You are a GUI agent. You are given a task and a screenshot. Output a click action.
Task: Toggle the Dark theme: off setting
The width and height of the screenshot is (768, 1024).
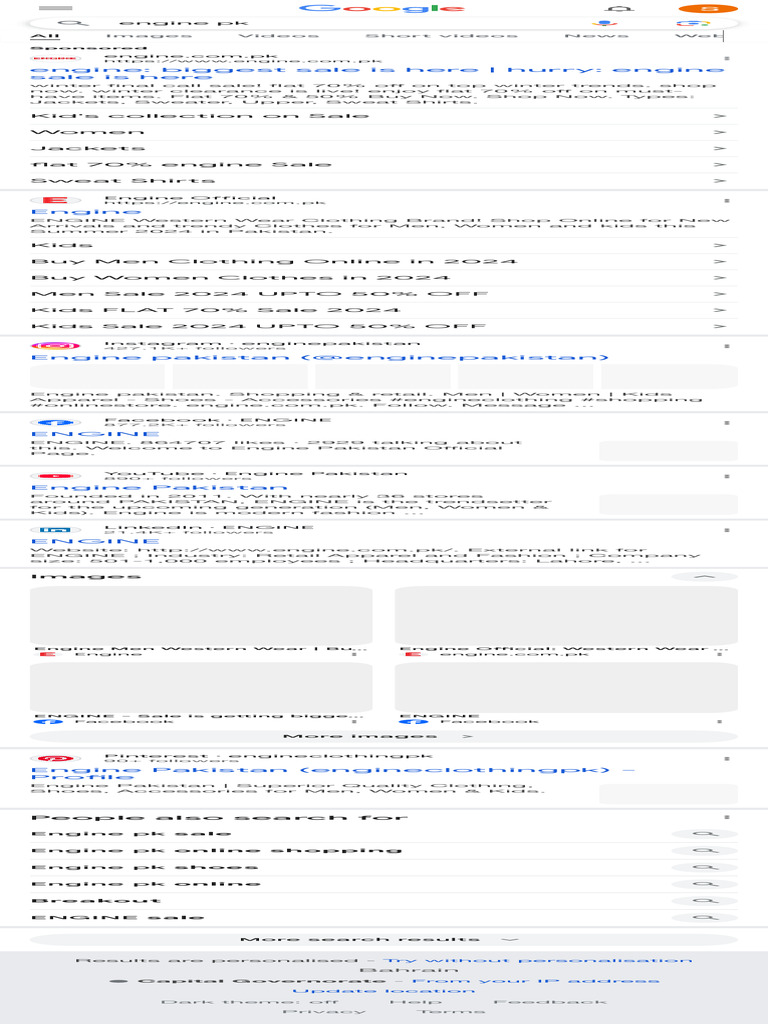249,1001
